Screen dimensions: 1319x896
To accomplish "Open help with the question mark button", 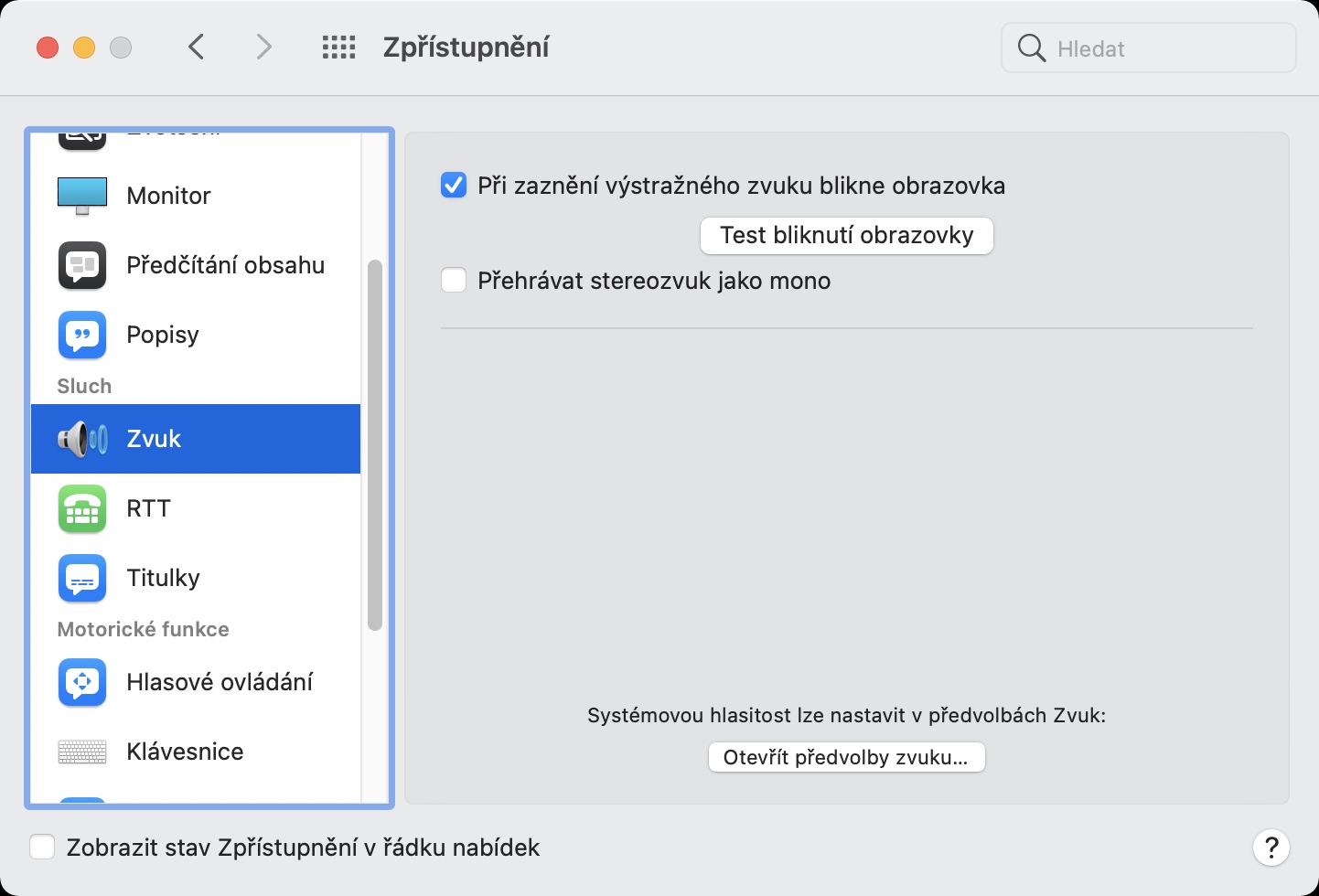I will 1271,848.
